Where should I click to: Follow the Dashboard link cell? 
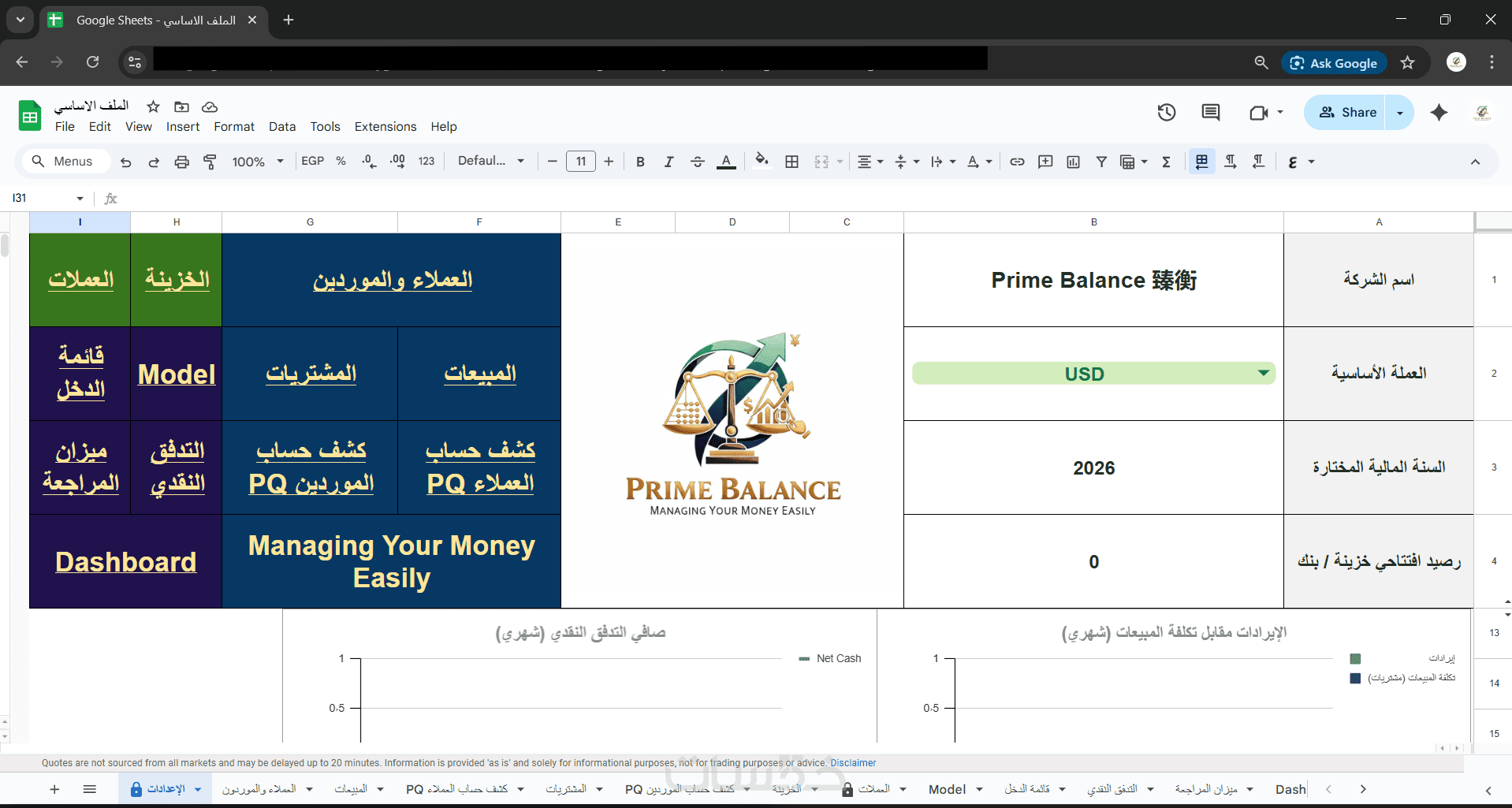click(126, 562)
